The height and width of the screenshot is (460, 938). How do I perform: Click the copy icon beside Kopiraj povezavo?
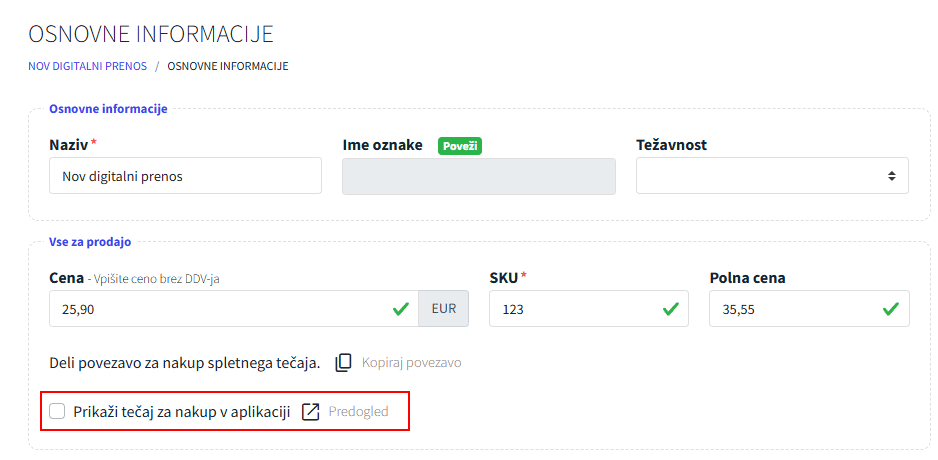[343, 362]
